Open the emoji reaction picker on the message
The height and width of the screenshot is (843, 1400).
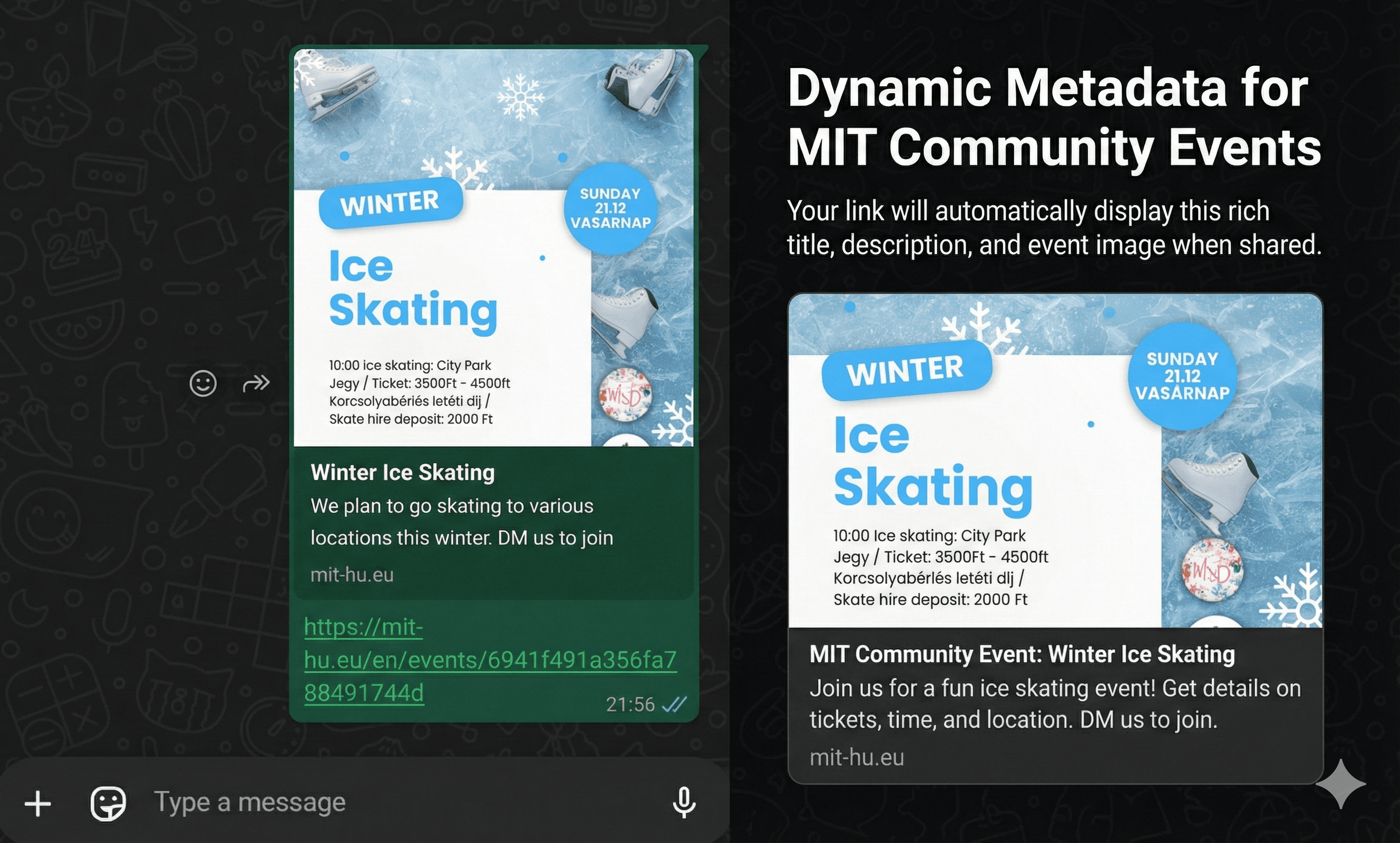click(203, 384)
